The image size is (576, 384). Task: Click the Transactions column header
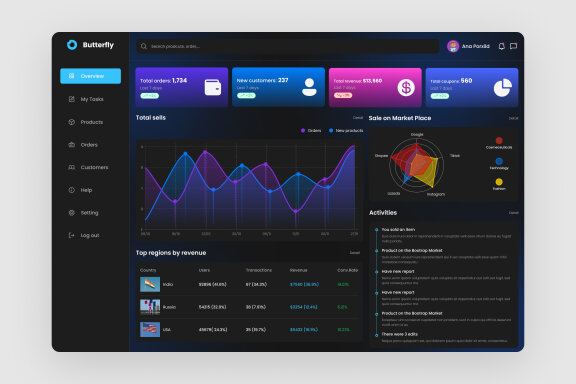pyautogui.click(x=259, y=270)
